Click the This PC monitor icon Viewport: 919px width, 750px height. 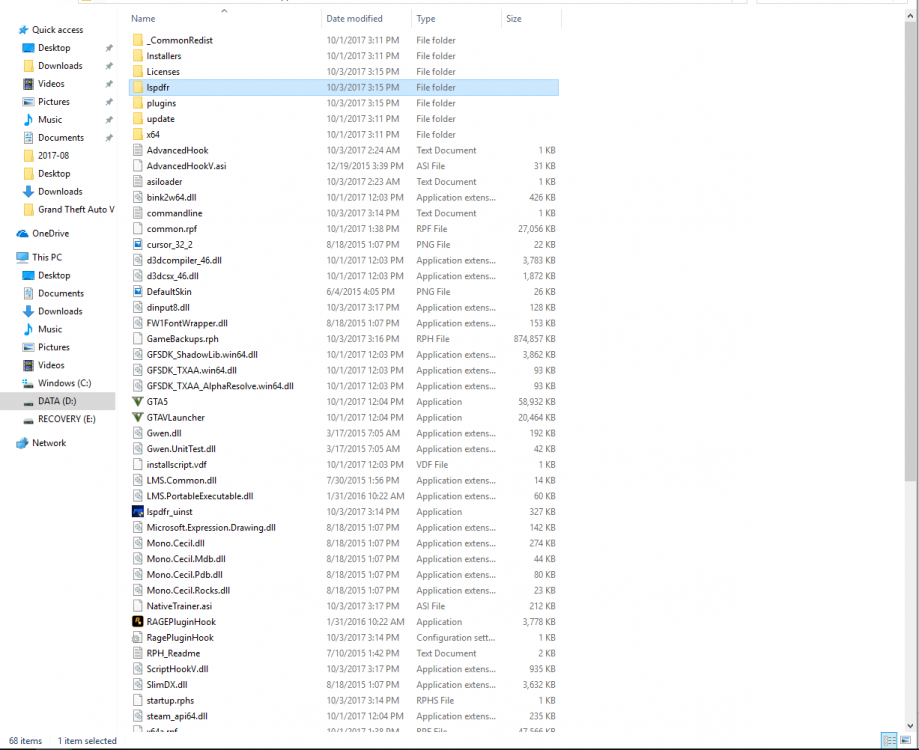(23, 257)
